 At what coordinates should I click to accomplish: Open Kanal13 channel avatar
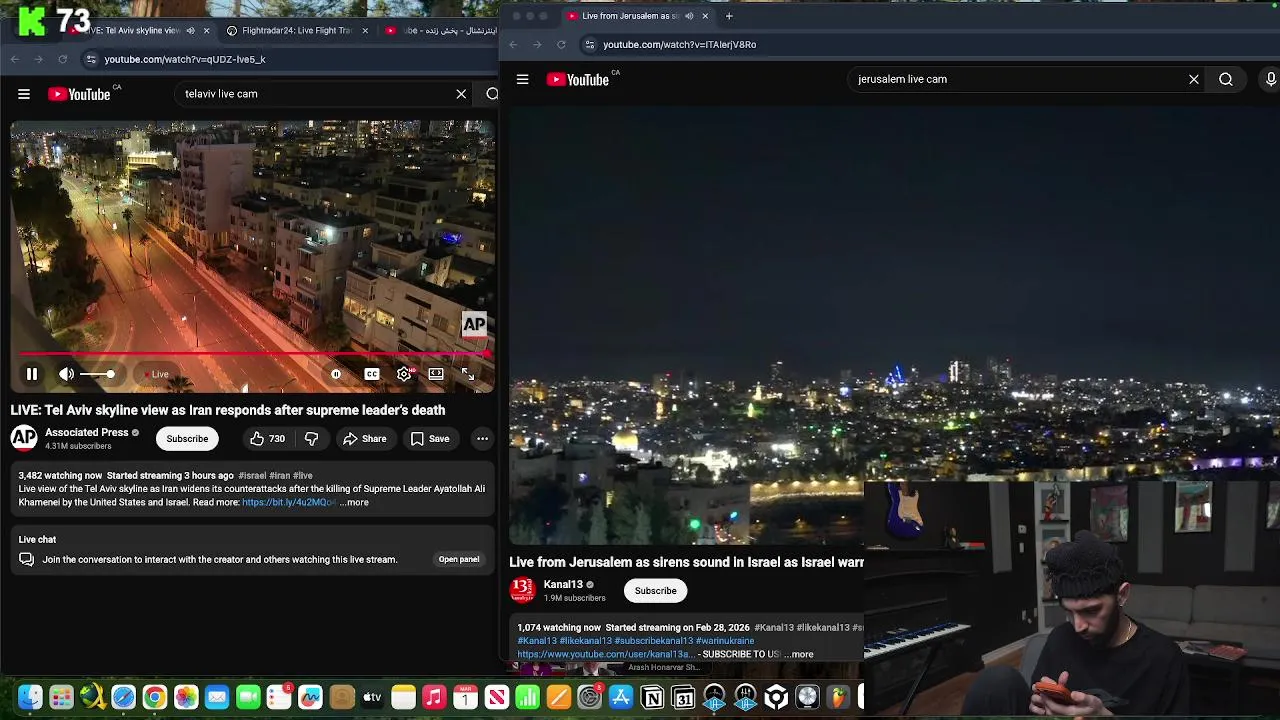522,590
